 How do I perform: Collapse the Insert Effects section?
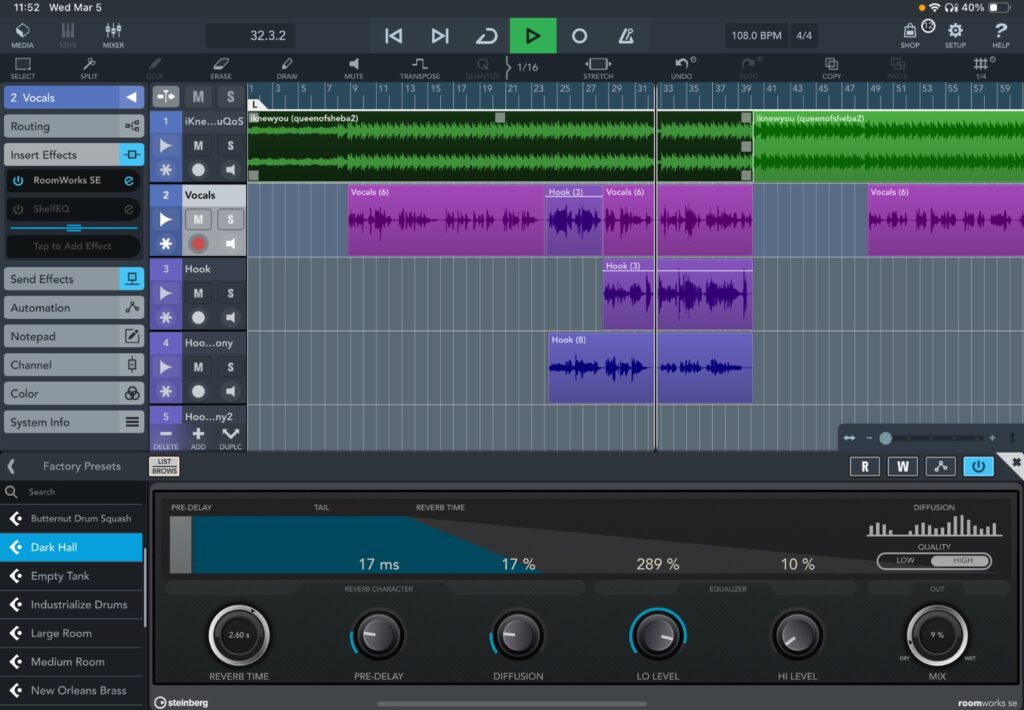coord(74,155)
